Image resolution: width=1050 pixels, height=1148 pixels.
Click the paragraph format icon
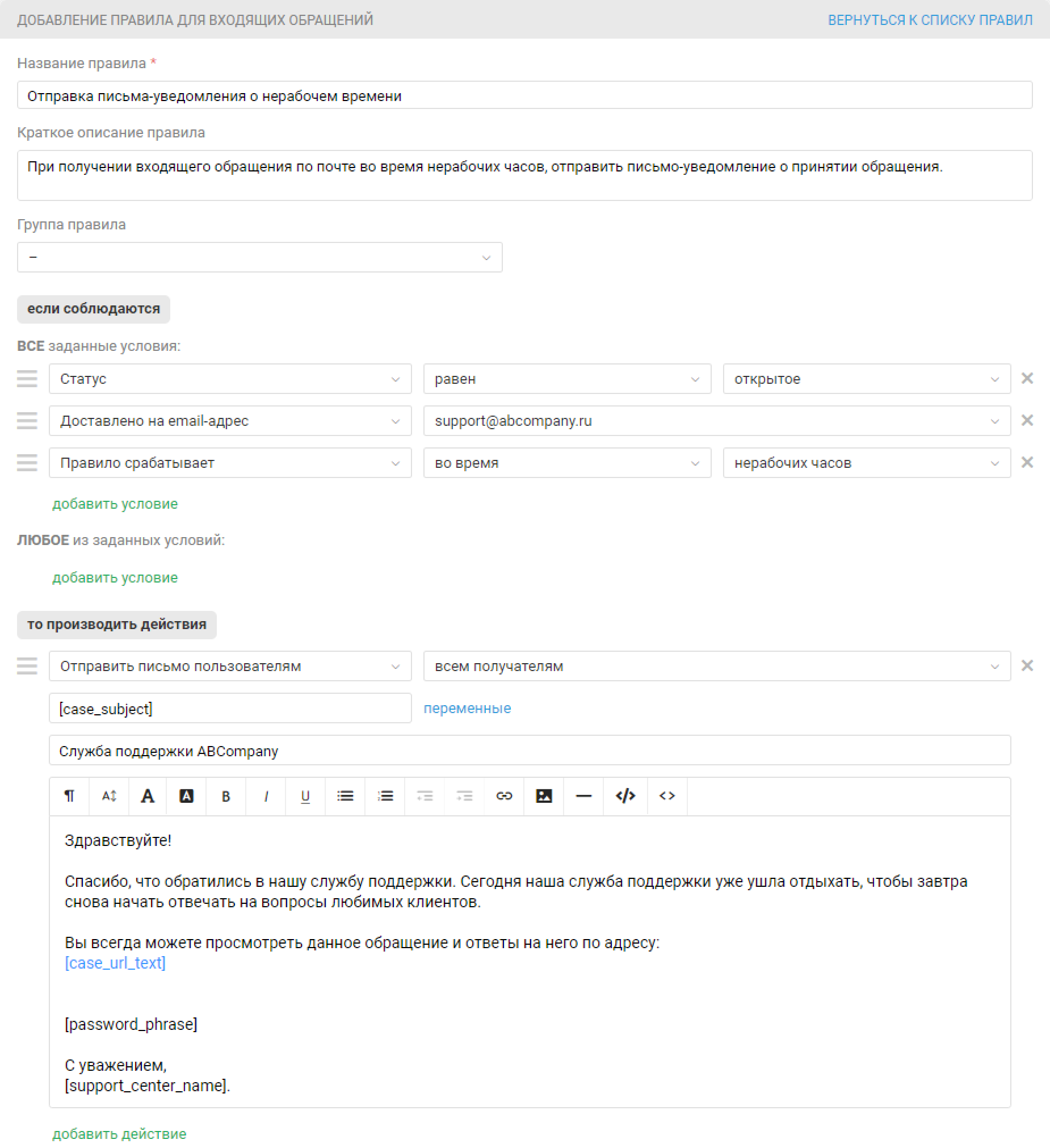pos(69,796)
